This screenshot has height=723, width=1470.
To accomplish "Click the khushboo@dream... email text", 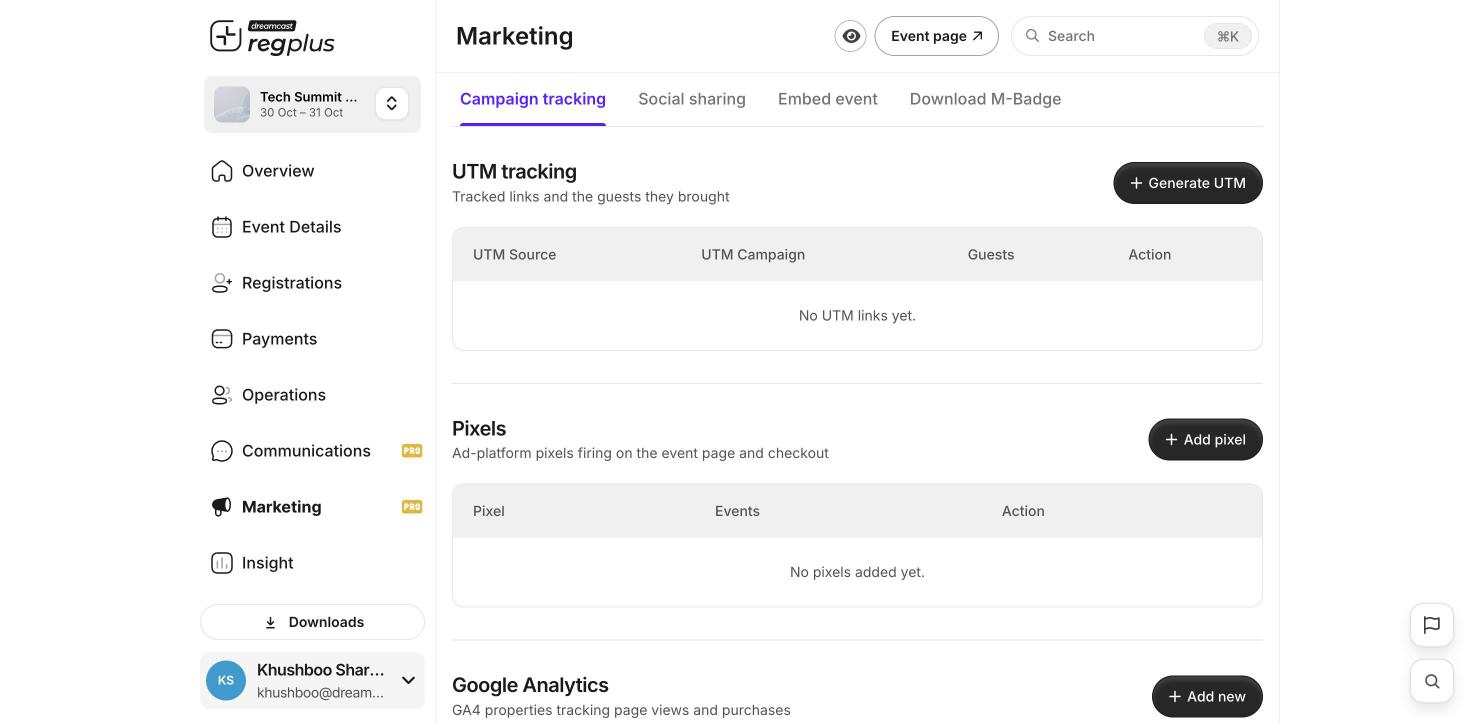I will [x=320, y=693].
